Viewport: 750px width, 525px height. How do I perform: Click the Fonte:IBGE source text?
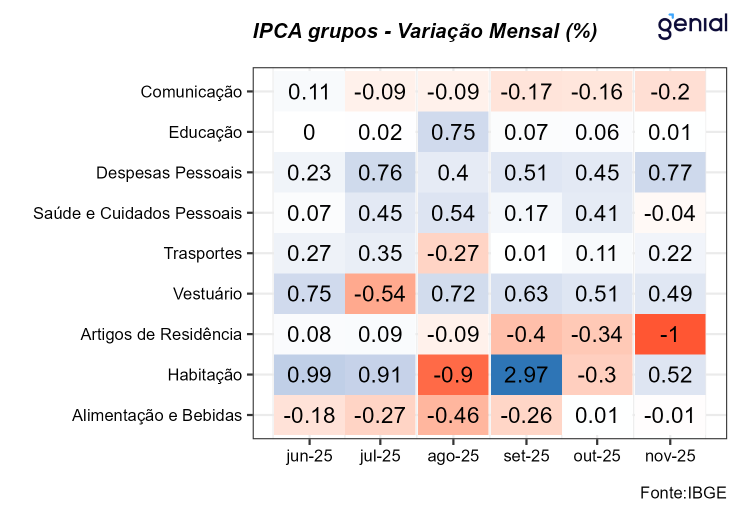pyautogui.click(x=683, y=493)
